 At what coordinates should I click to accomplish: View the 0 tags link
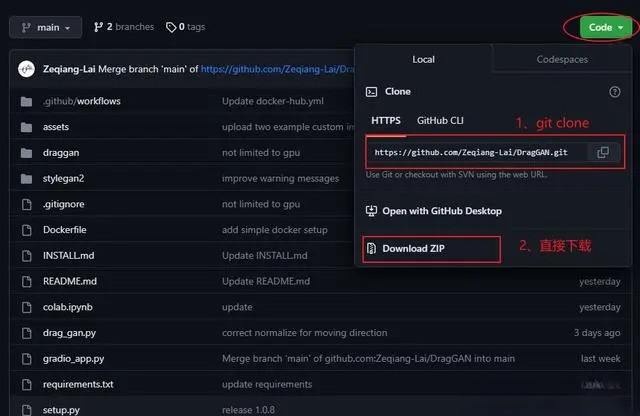pyautogui.click(x=185, y=27)
